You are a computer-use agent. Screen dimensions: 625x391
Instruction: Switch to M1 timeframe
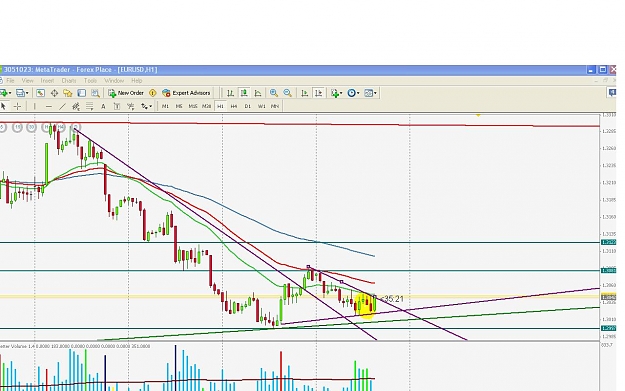coord(165,106)
